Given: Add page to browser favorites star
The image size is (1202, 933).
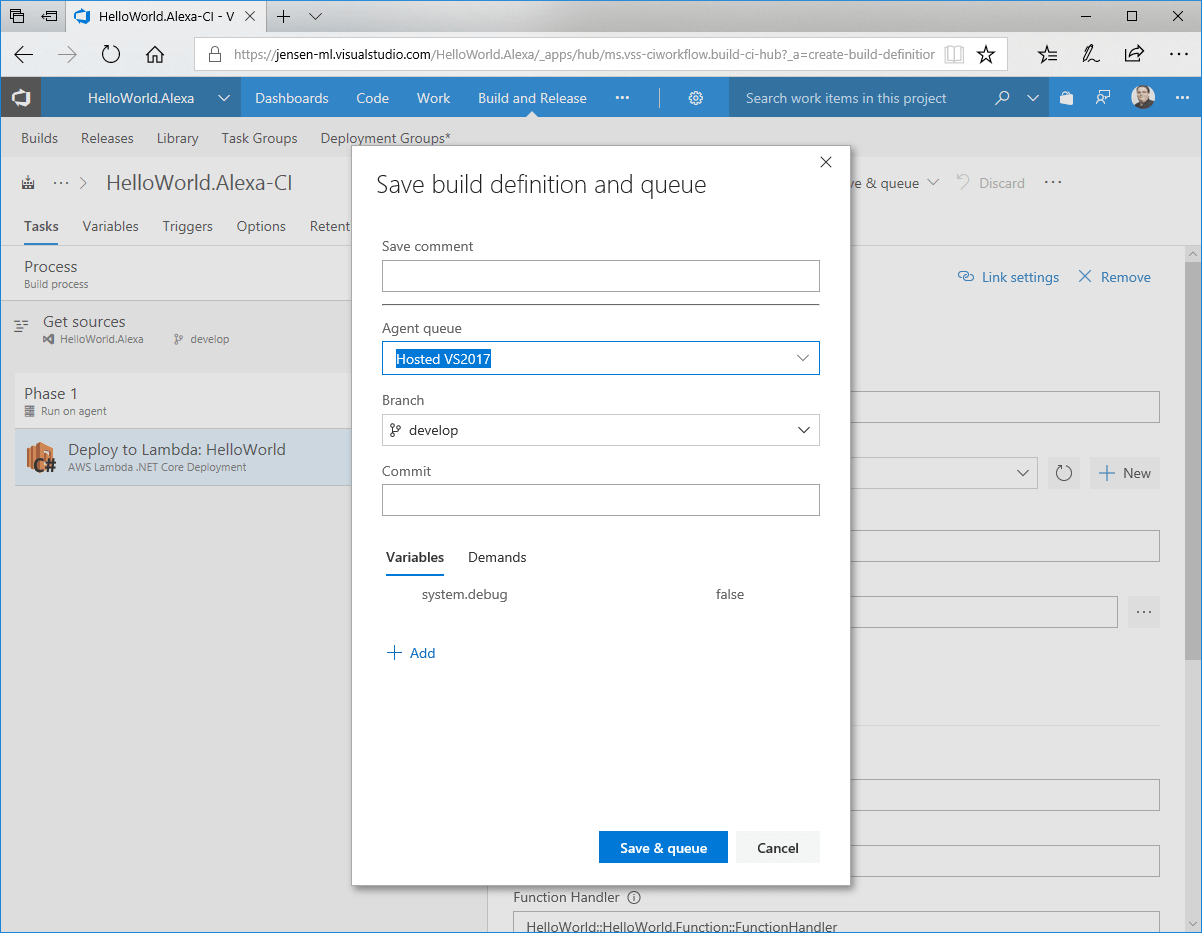Looking at the screenshot, I should (x=986, y=54).
